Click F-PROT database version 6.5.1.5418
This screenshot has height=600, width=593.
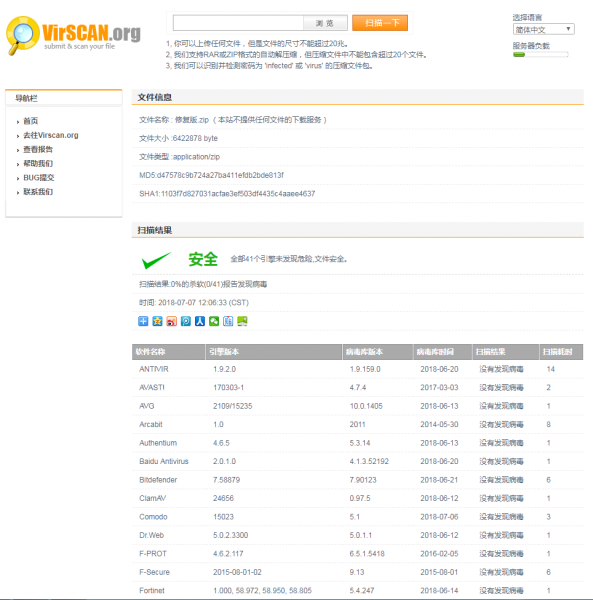pos(367,554)
